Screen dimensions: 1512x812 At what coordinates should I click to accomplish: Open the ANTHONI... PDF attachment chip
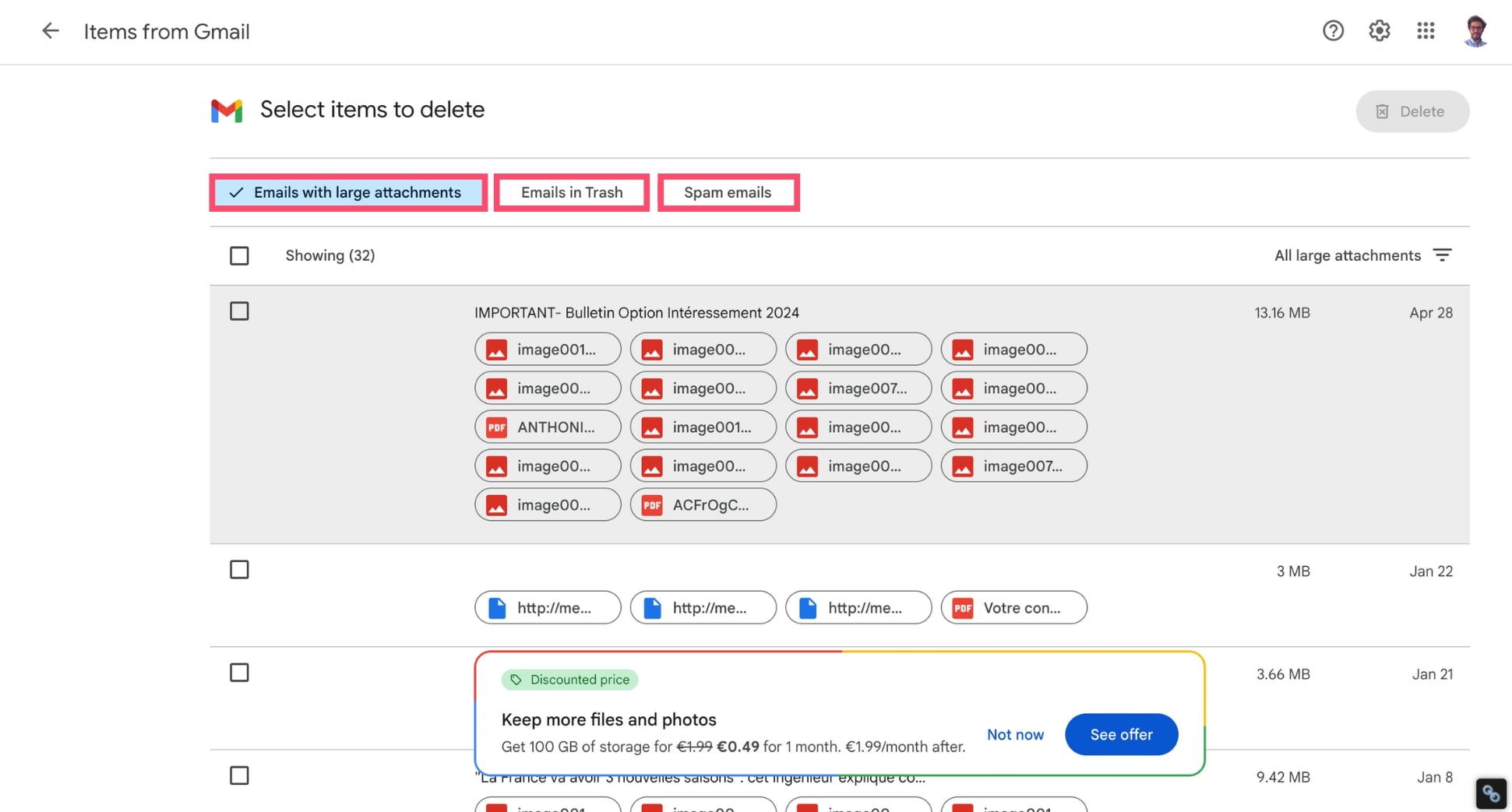click(x=548, y=427)
